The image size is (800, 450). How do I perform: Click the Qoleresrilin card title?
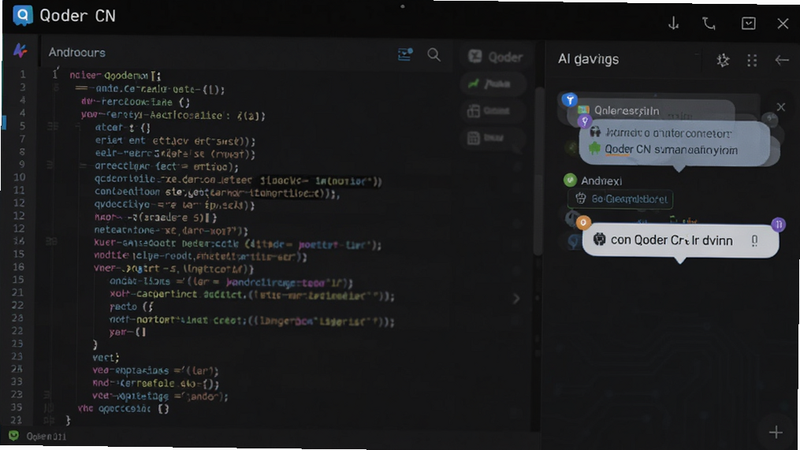[627, 111]
